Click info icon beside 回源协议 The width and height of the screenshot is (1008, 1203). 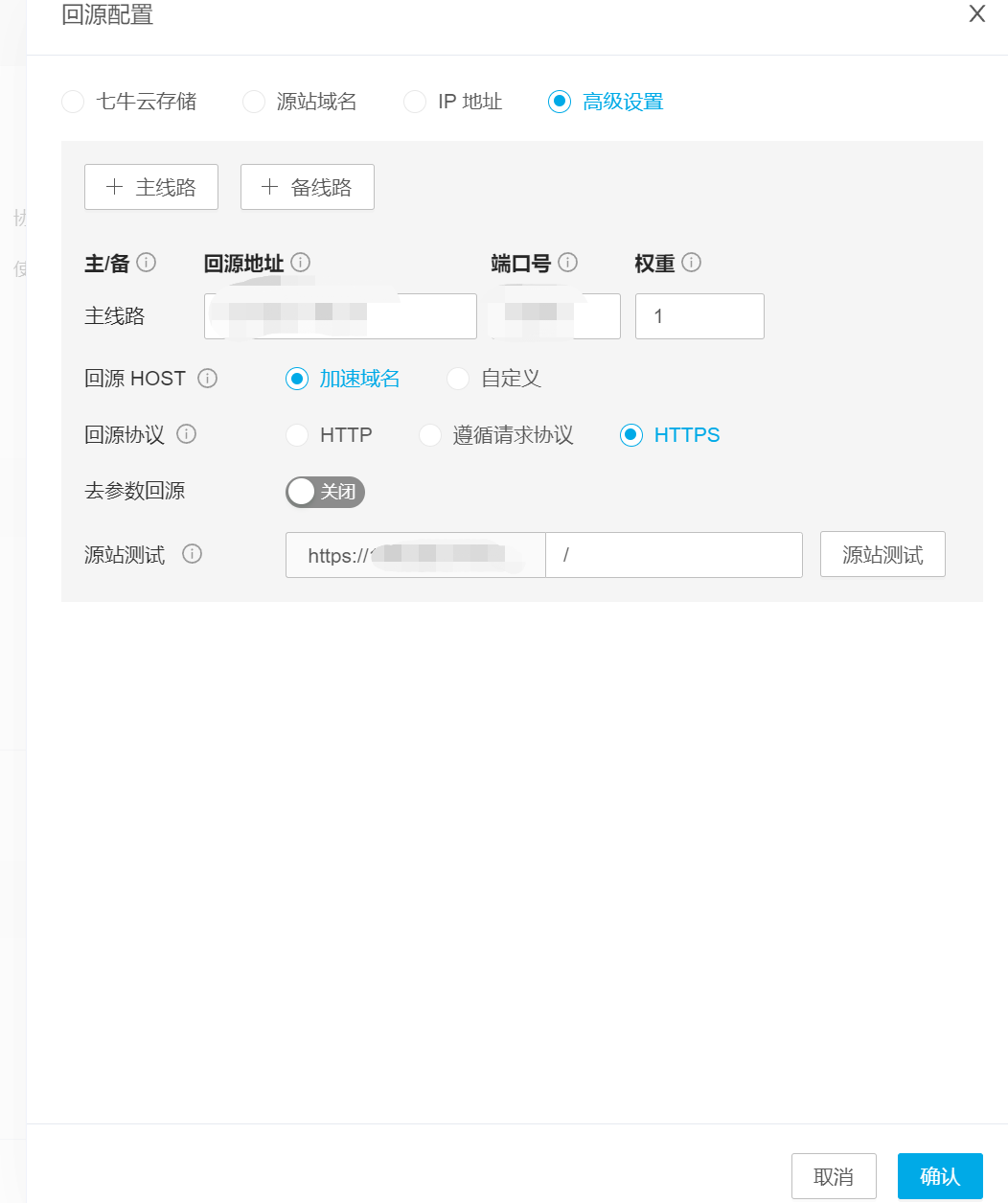(187, 433)
